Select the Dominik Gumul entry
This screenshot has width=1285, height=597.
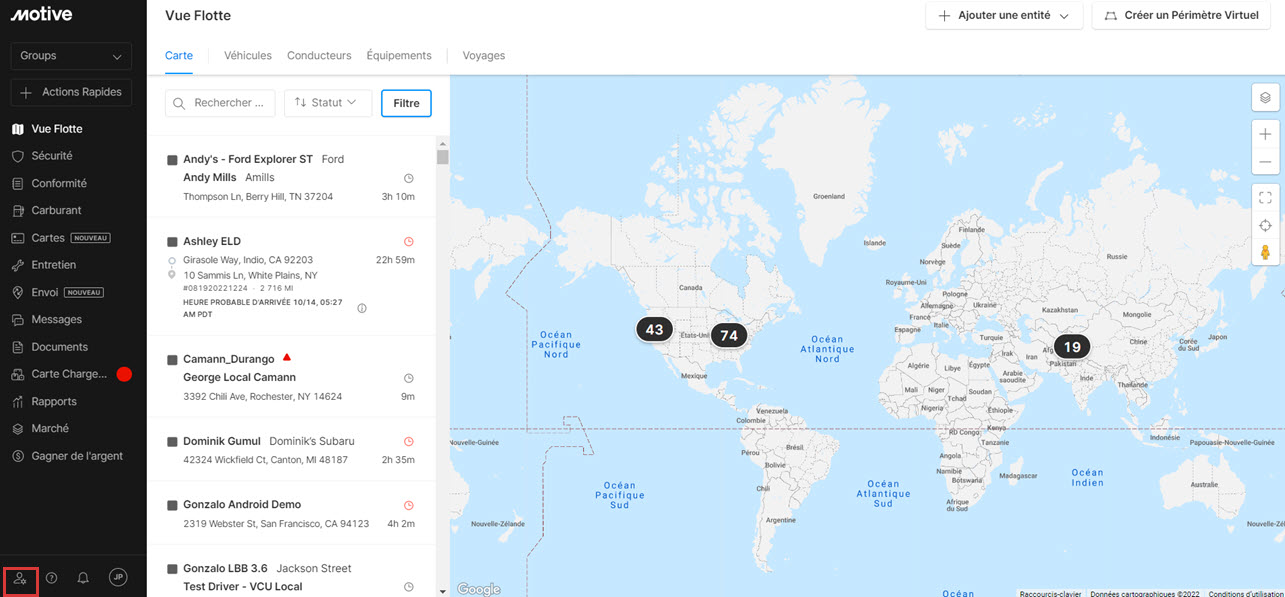pos(291,450)
